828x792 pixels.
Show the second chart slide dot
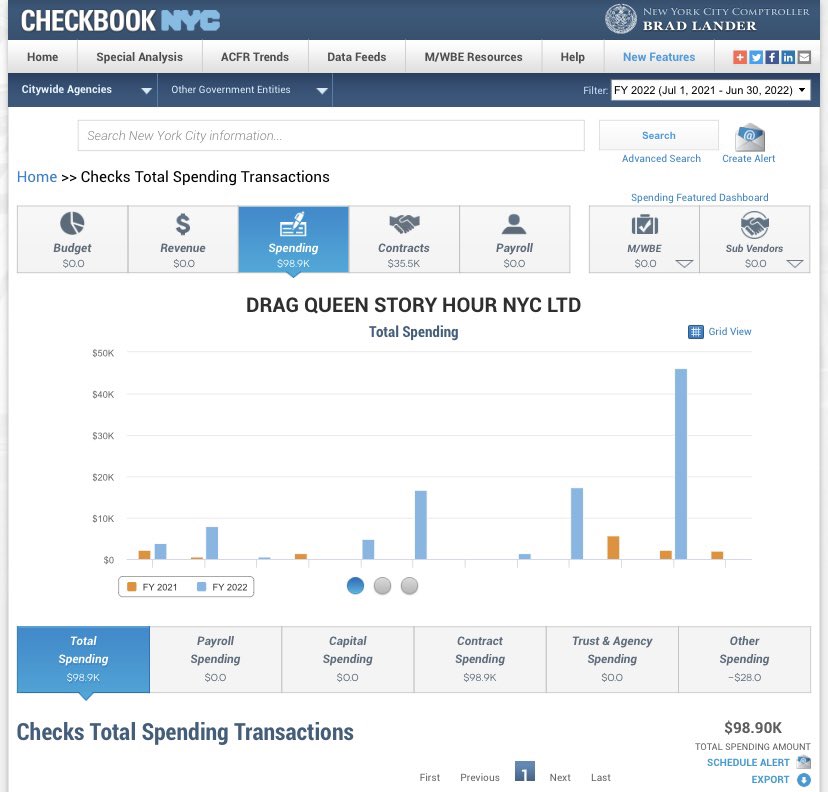click(382, 586)
